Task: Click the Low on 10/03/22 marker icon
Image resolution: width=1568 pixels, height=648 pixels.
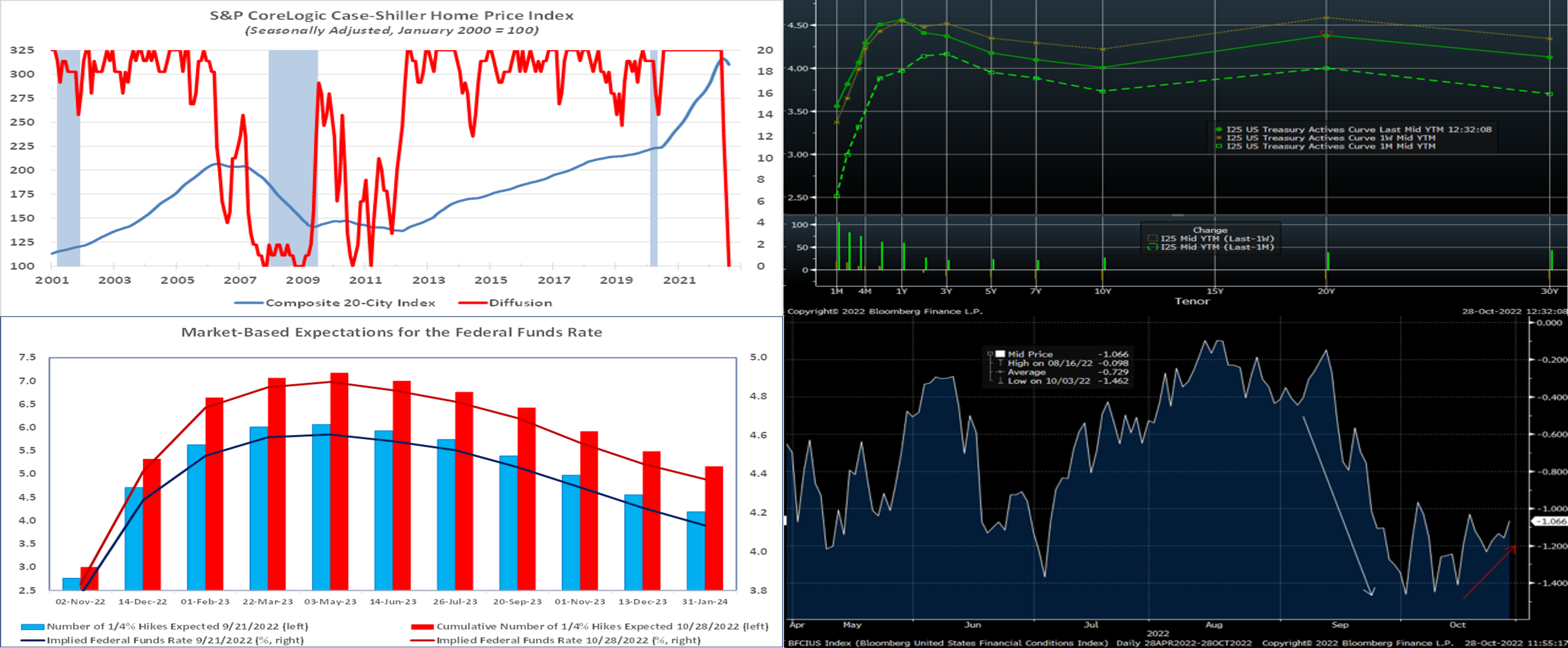Action: click(1000, 381)
